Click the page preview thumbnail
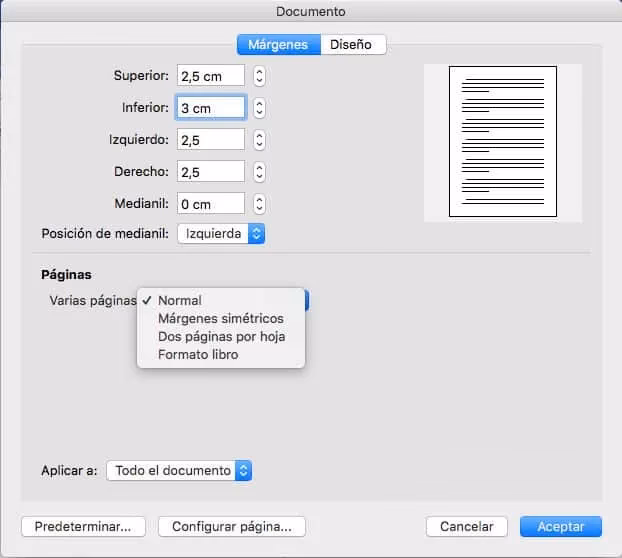This screenshot has height=558, width=622. click(x=502, y=142)
